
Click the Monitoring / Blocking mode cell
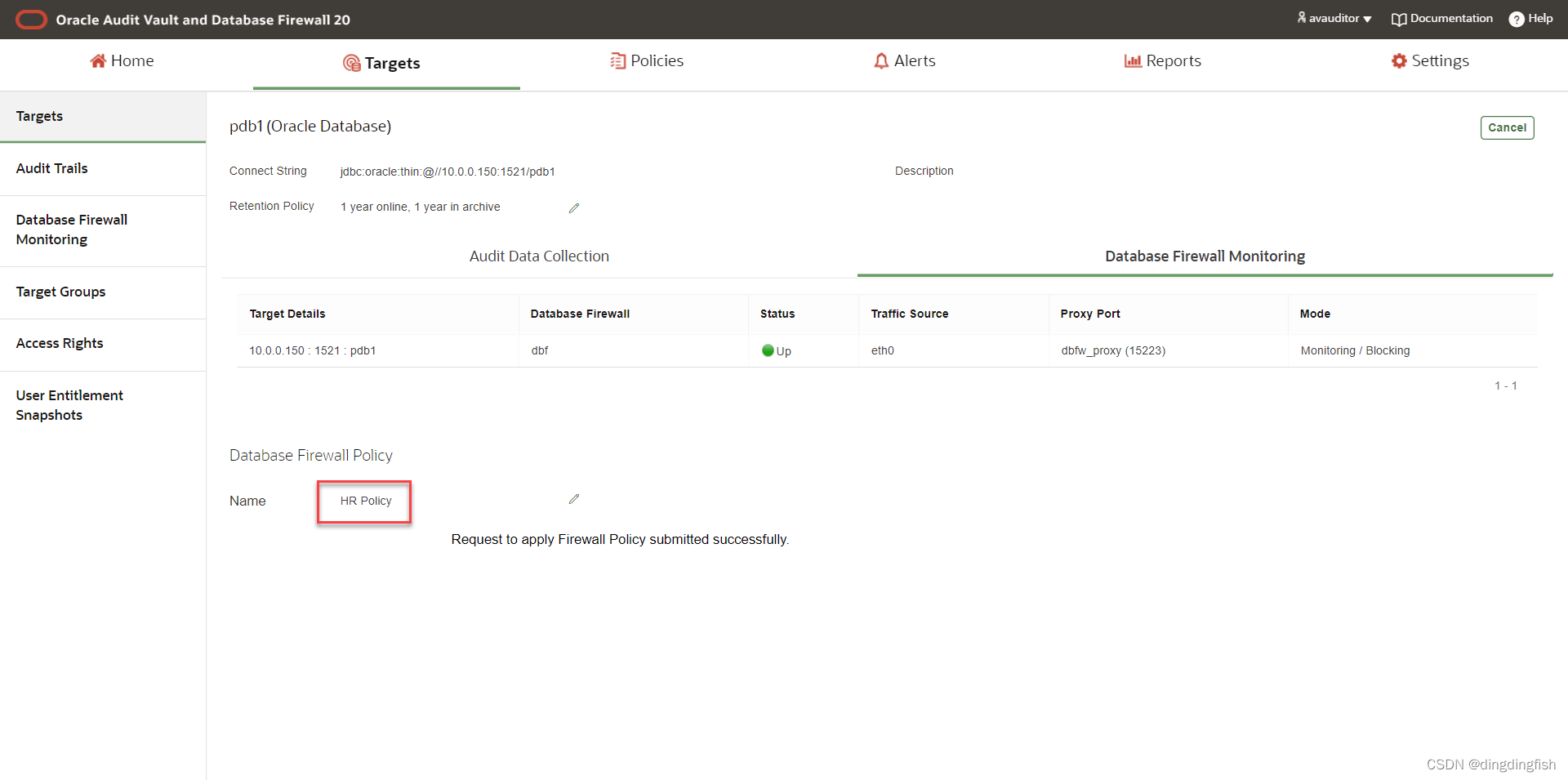tap(1355, 350)
